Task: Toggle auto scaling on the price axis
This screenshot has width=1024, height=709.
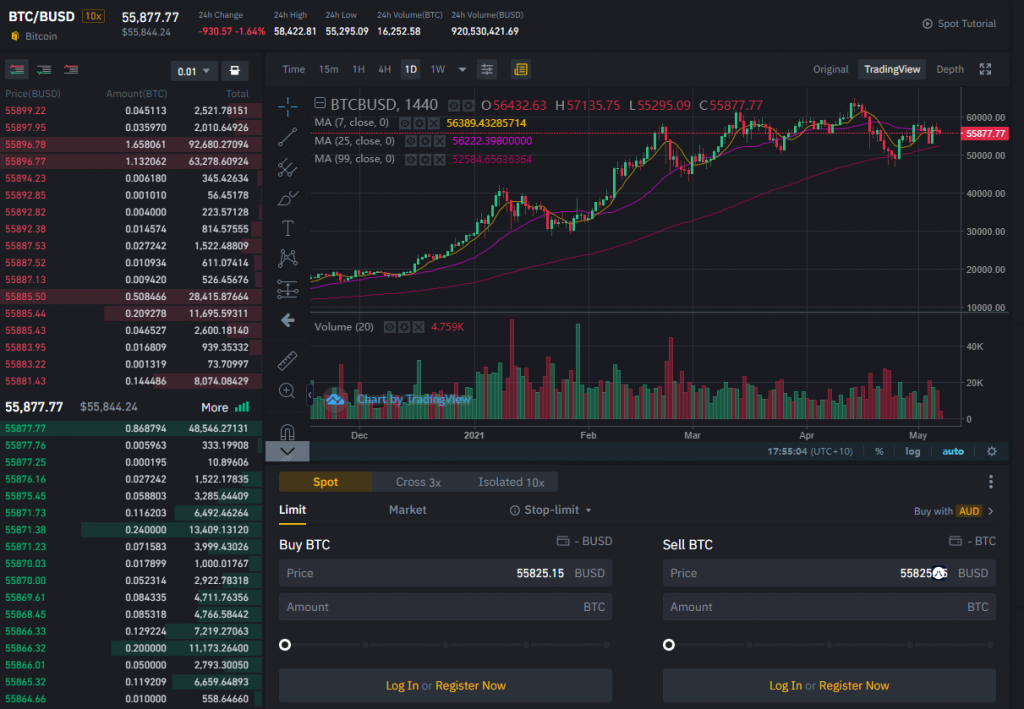Action: [x=952, y=451]
